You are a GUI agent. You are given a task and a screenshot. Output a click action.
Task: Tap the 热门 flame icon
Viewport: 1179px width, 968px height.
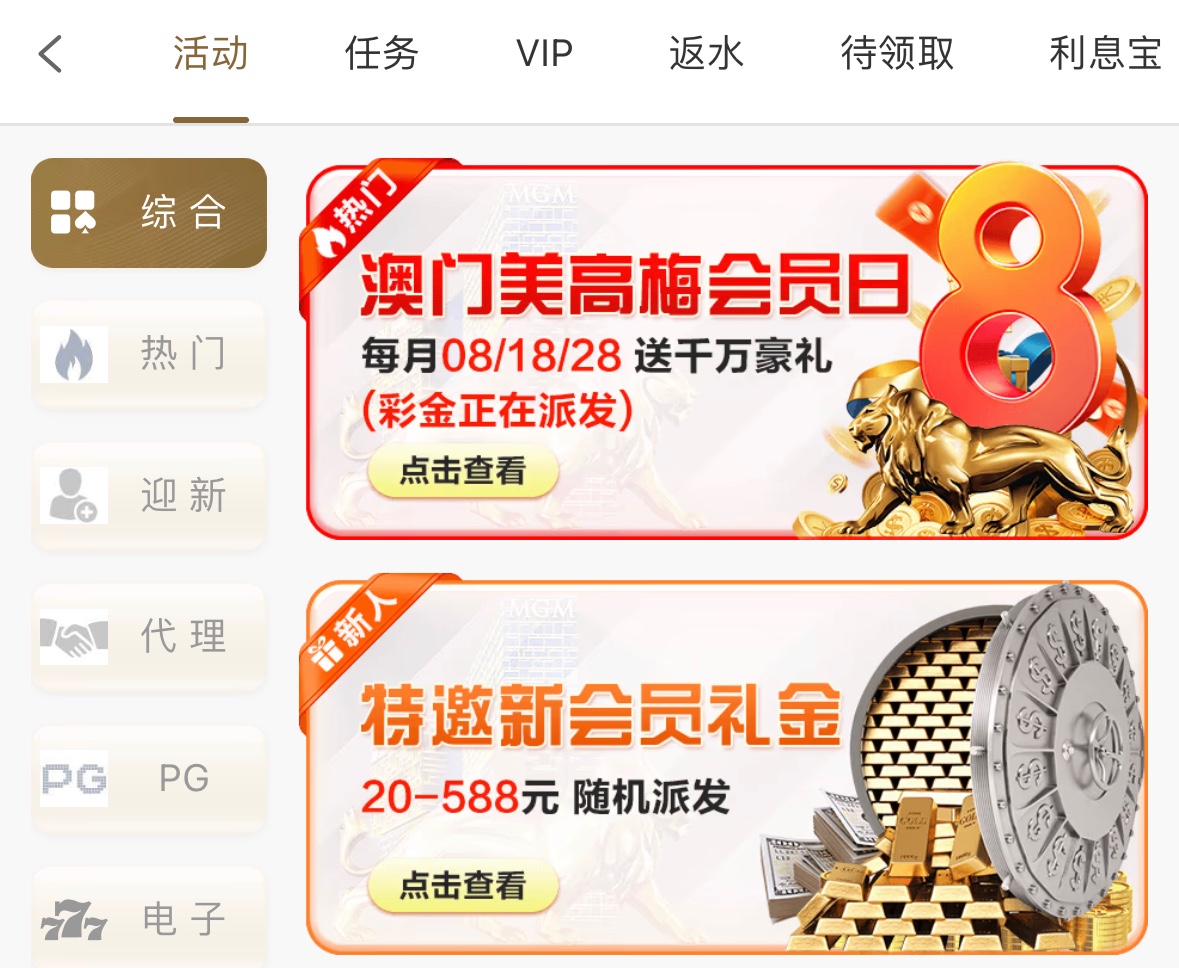[74, 354]
